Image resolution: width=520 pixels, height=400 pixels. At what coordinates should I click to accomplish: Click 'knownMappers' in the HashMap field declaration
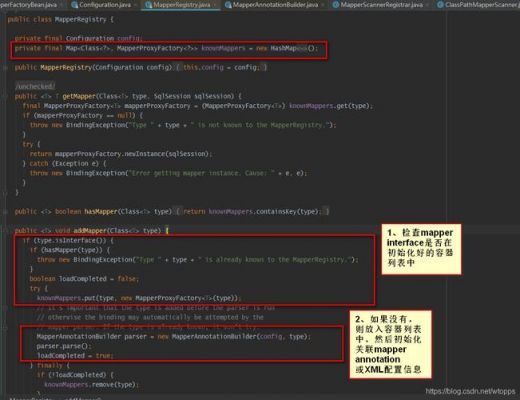pyautogui.click(x=223, y=48)
